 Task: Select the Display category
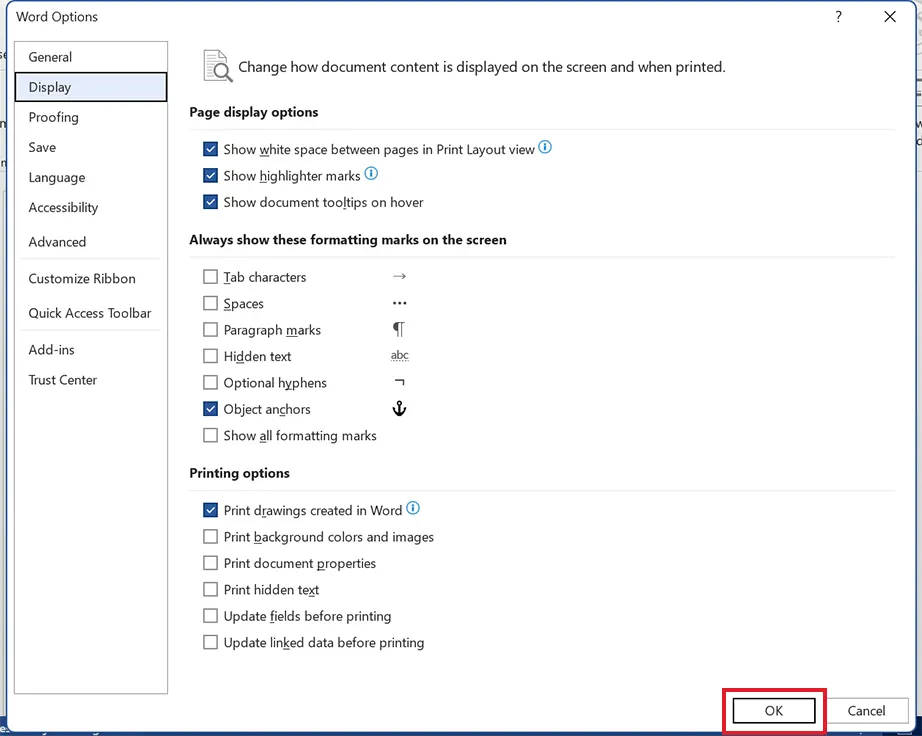click(x=91, y=87)
